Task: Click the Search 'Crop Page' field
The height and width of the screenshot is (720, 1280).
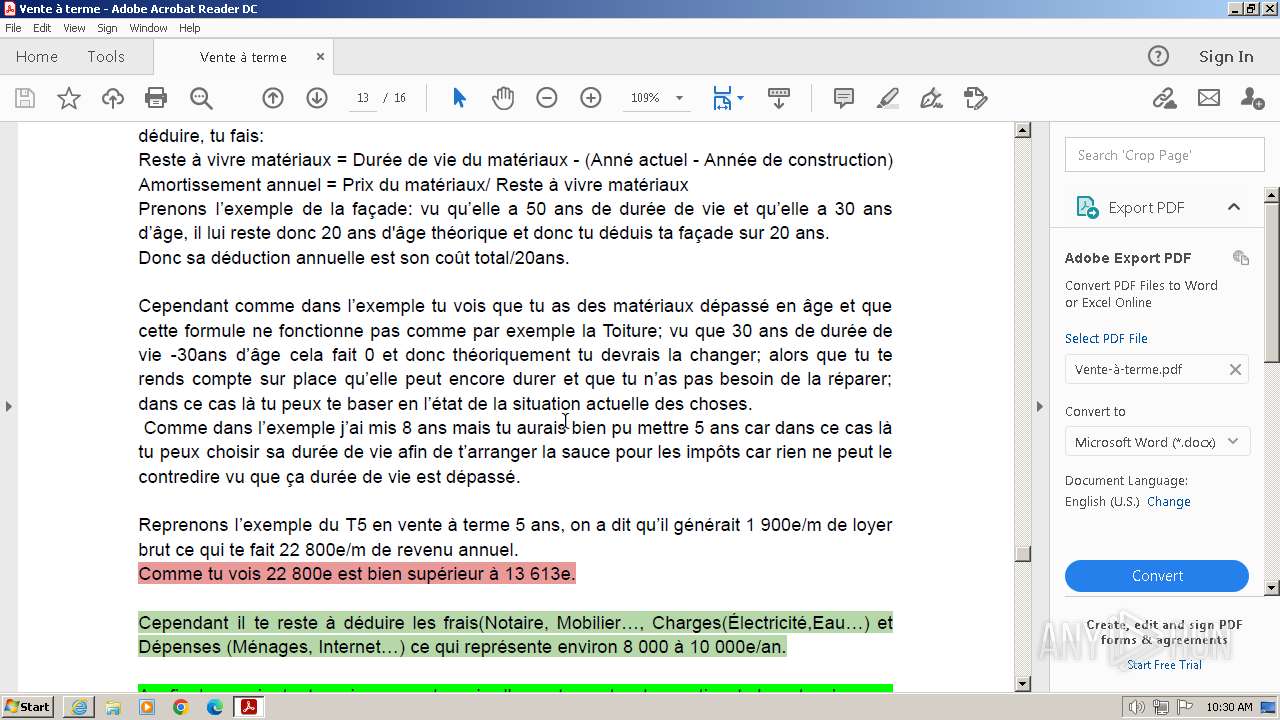Action: [1165, 155]
